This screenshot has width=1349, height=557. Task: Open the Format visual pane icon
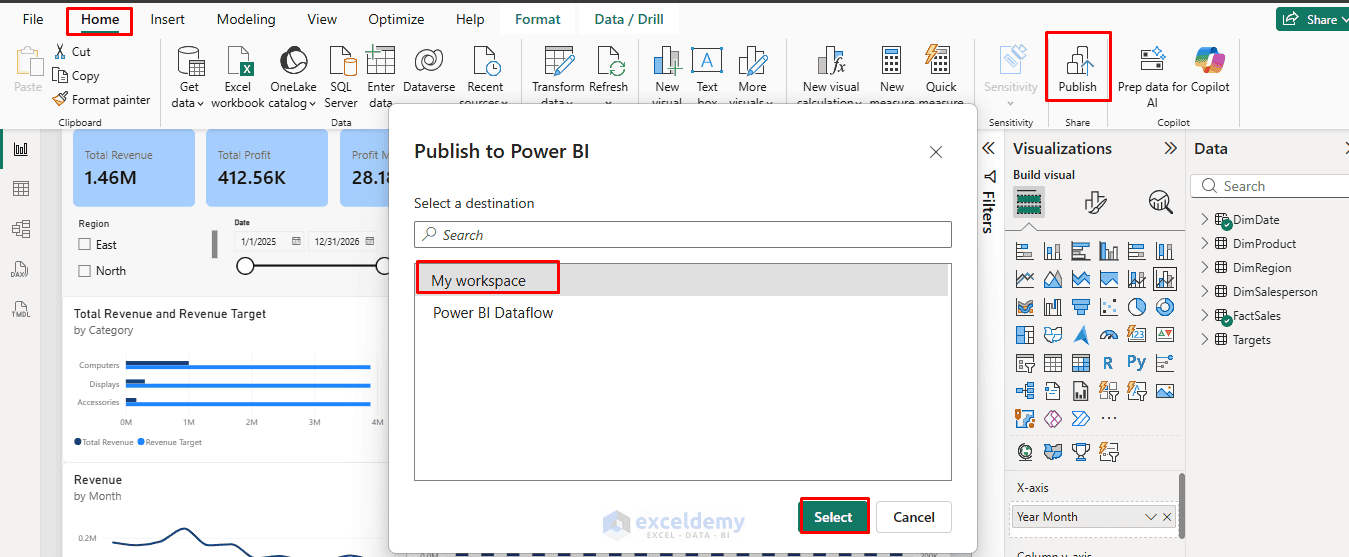1095,202
